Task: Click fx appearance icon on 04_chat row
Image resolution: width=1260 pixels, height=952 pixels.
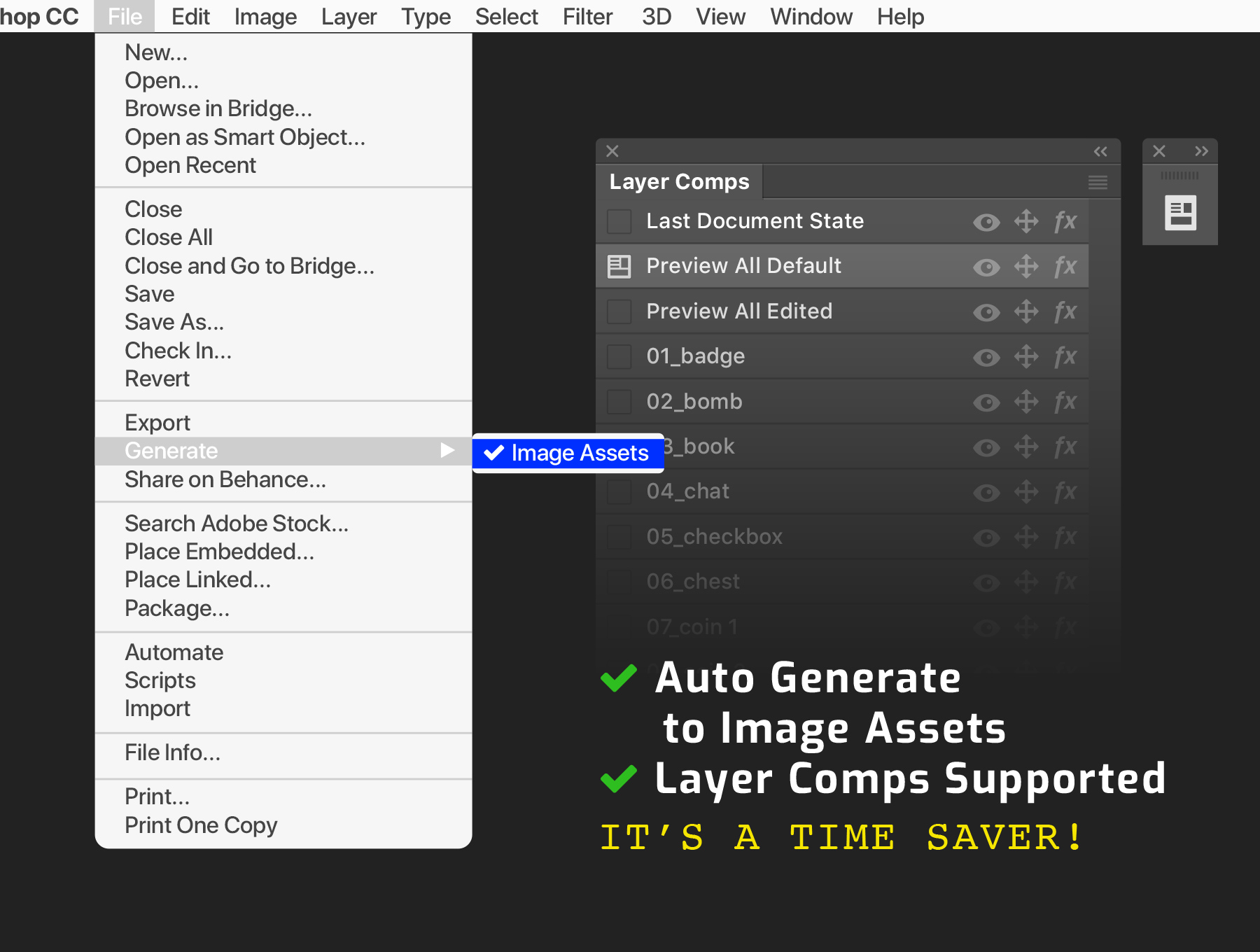Action: pyautogui.click(x=1065, y=492)
